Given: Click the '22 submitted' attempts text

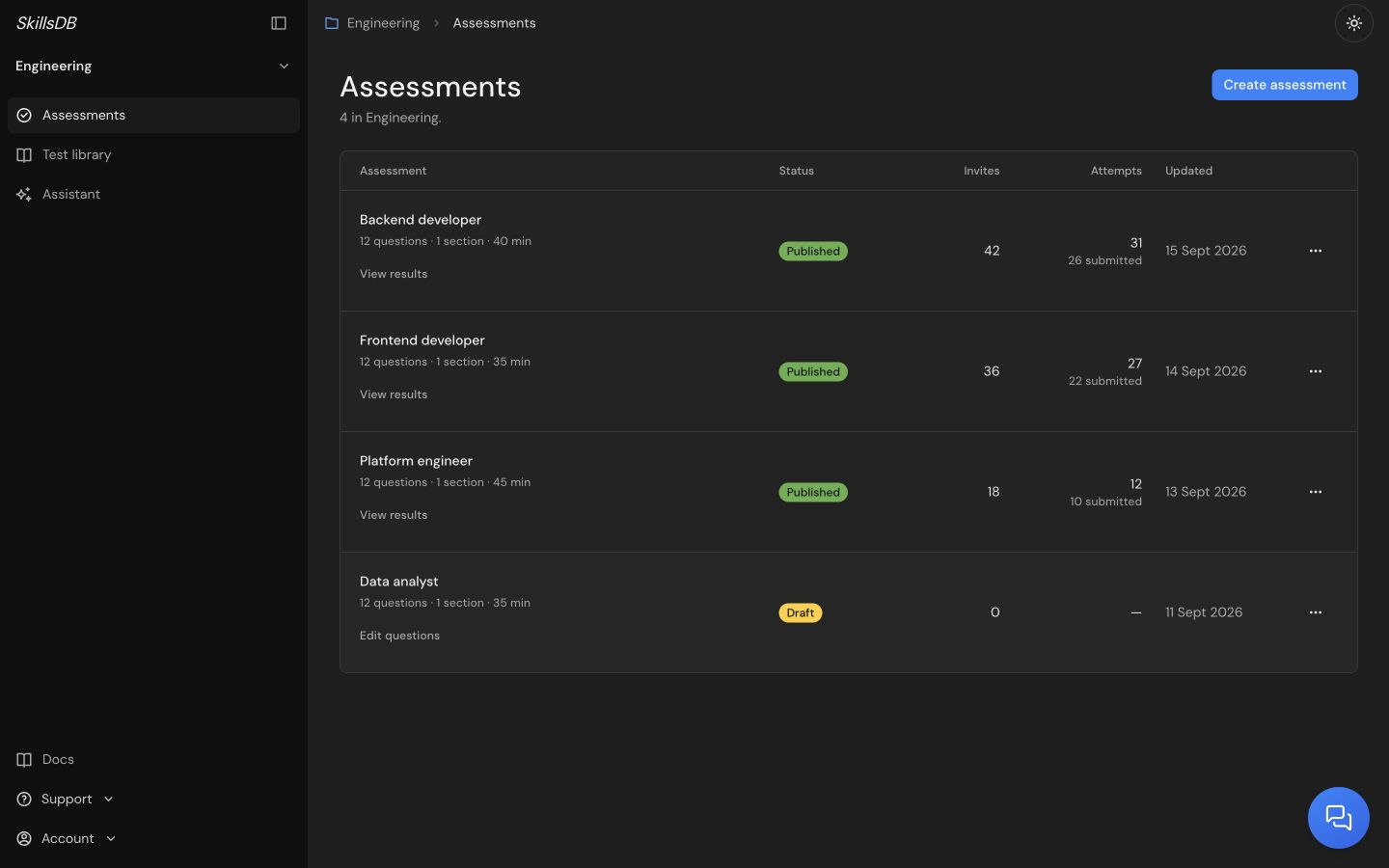Looking at the screenshot, I should click(x=1105, y=381).
